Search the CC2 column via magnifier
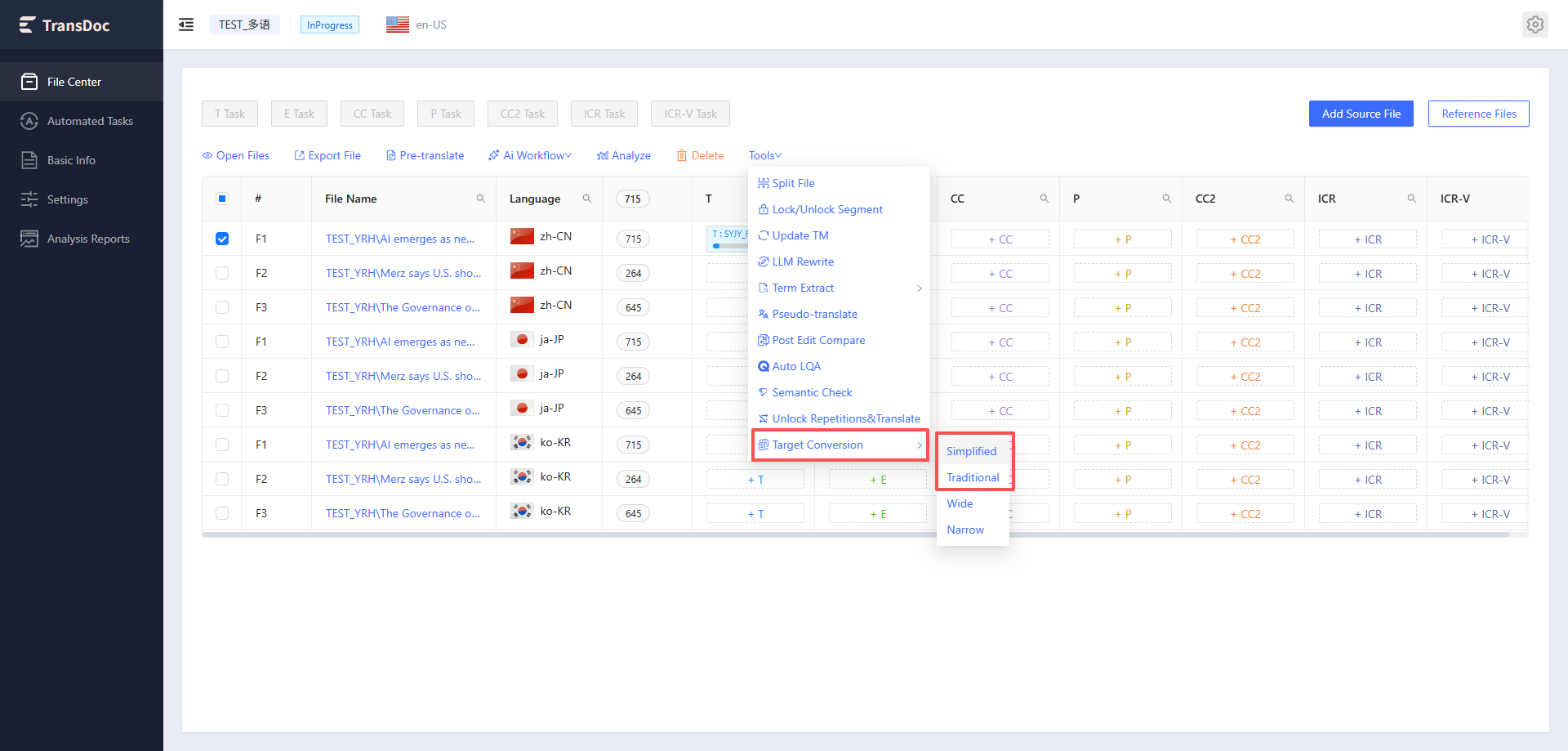1568x751 pixels. point(1290,199)
